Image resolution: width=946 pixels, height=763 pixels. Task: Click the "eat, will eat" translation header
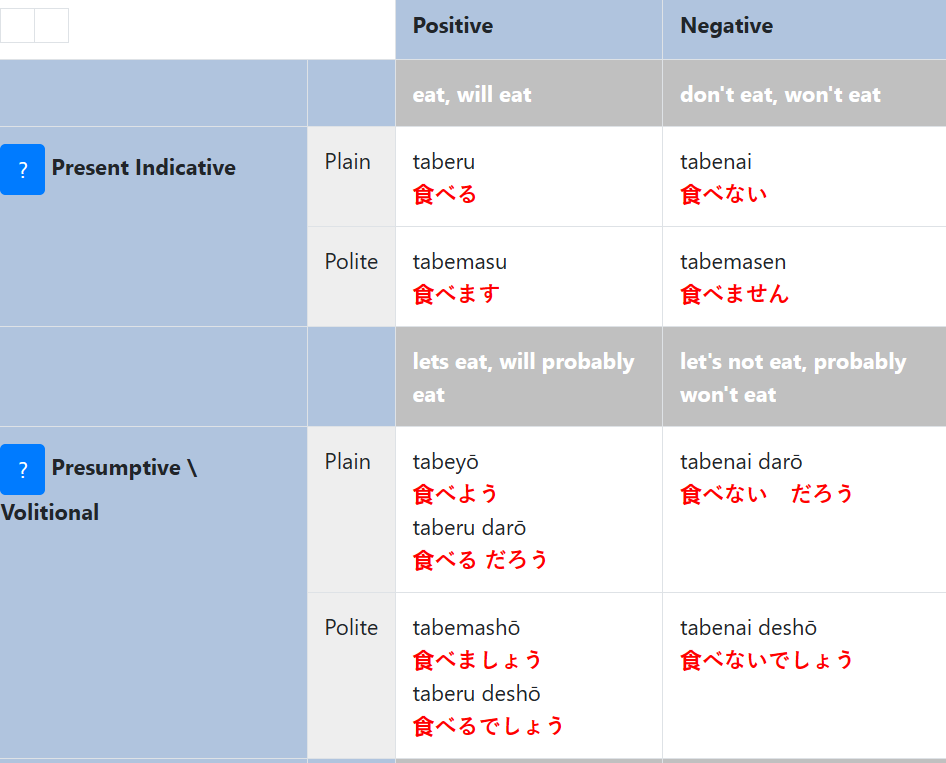point(472,95)
